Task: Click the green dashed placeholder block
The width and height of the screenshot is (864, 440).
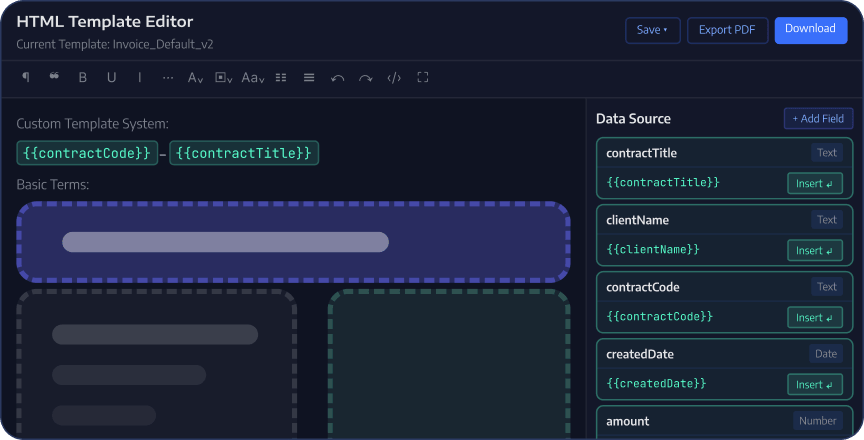Action: [x=449, y=363]
